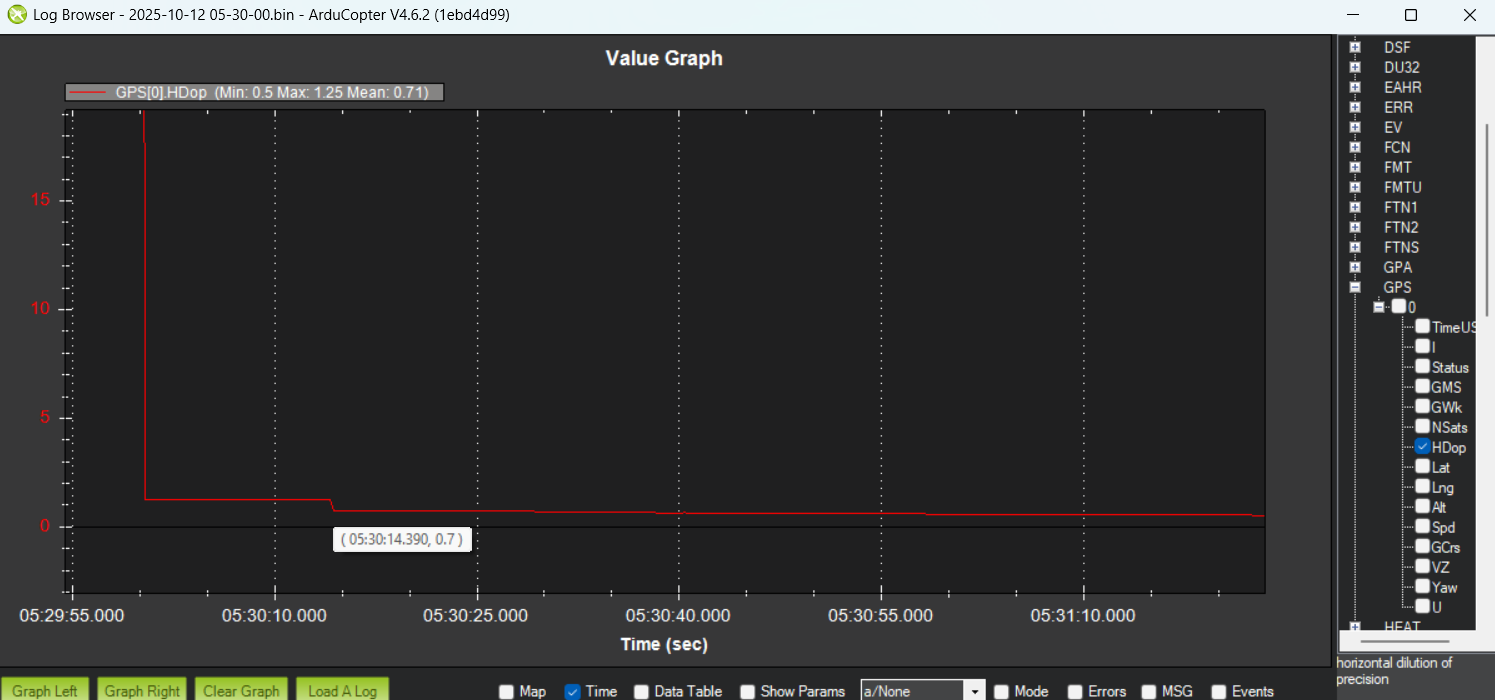1495x700 pixels.
Task: Tick the Map checkbox
Action: click(506, 691)
